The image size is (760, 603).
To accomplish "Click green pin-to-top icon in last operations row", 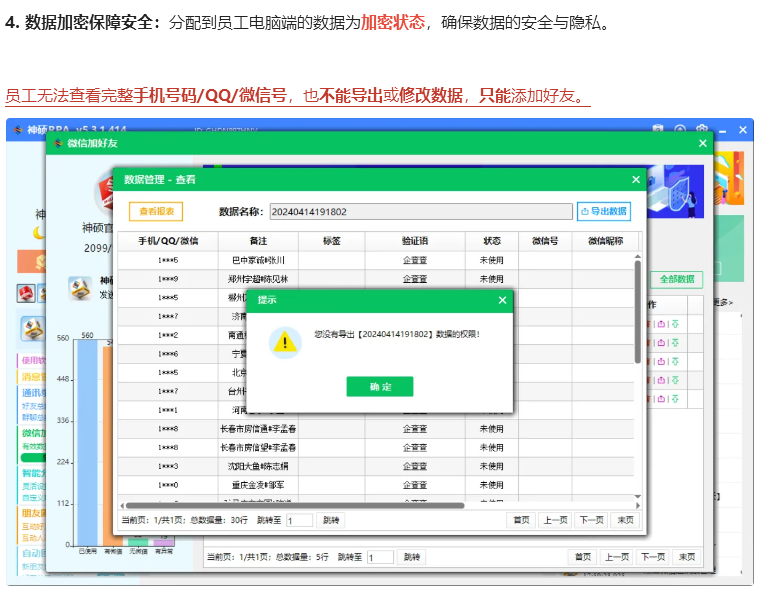I will (675, 399).
